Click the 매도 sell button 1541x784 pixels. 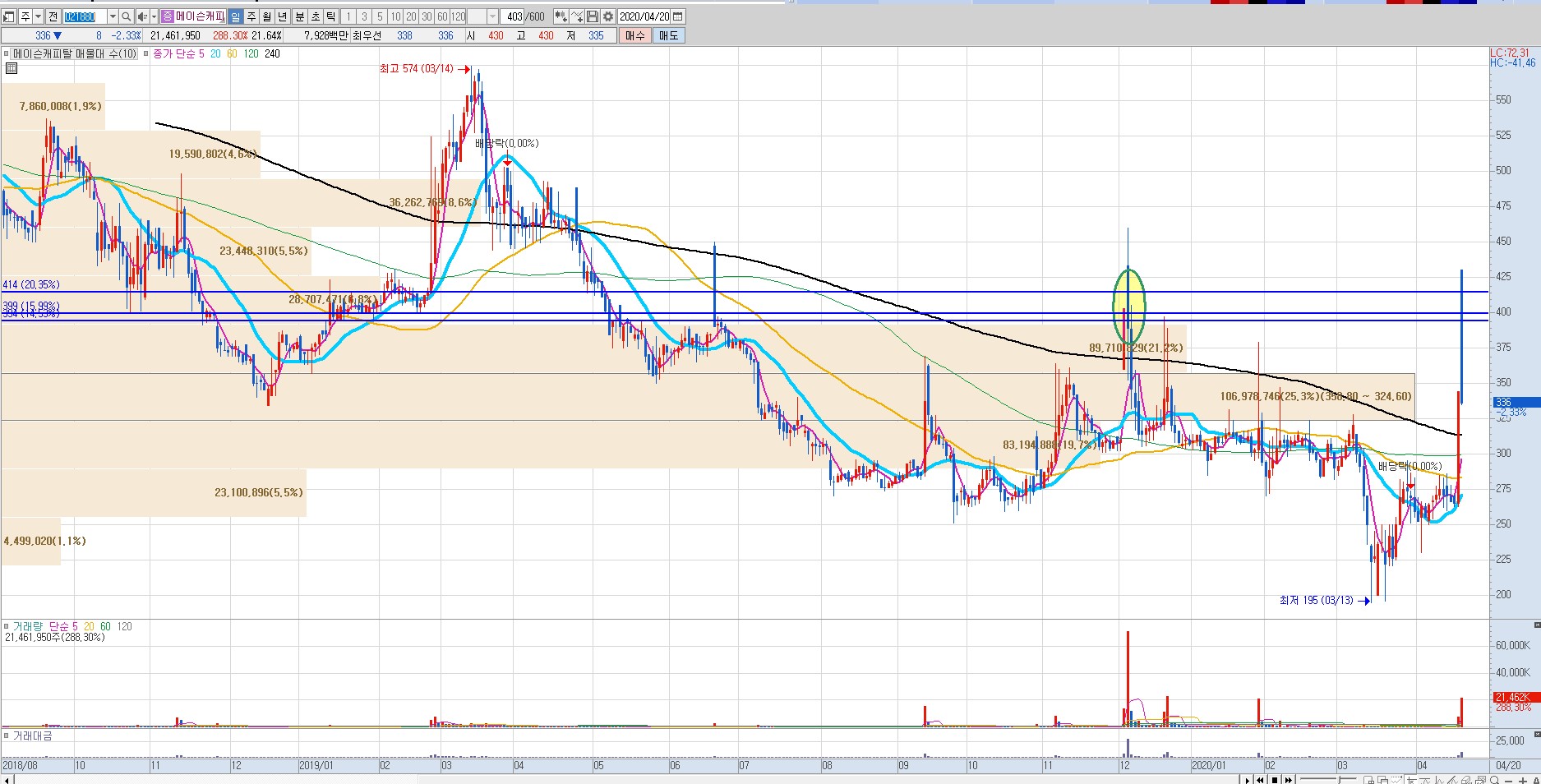click(x=669, y=35)
